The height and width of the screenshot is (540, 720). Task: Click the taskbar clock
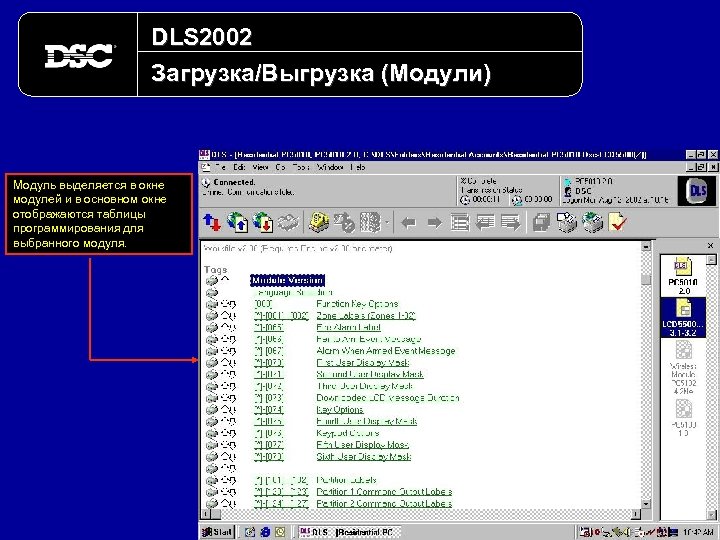point(697,532)
